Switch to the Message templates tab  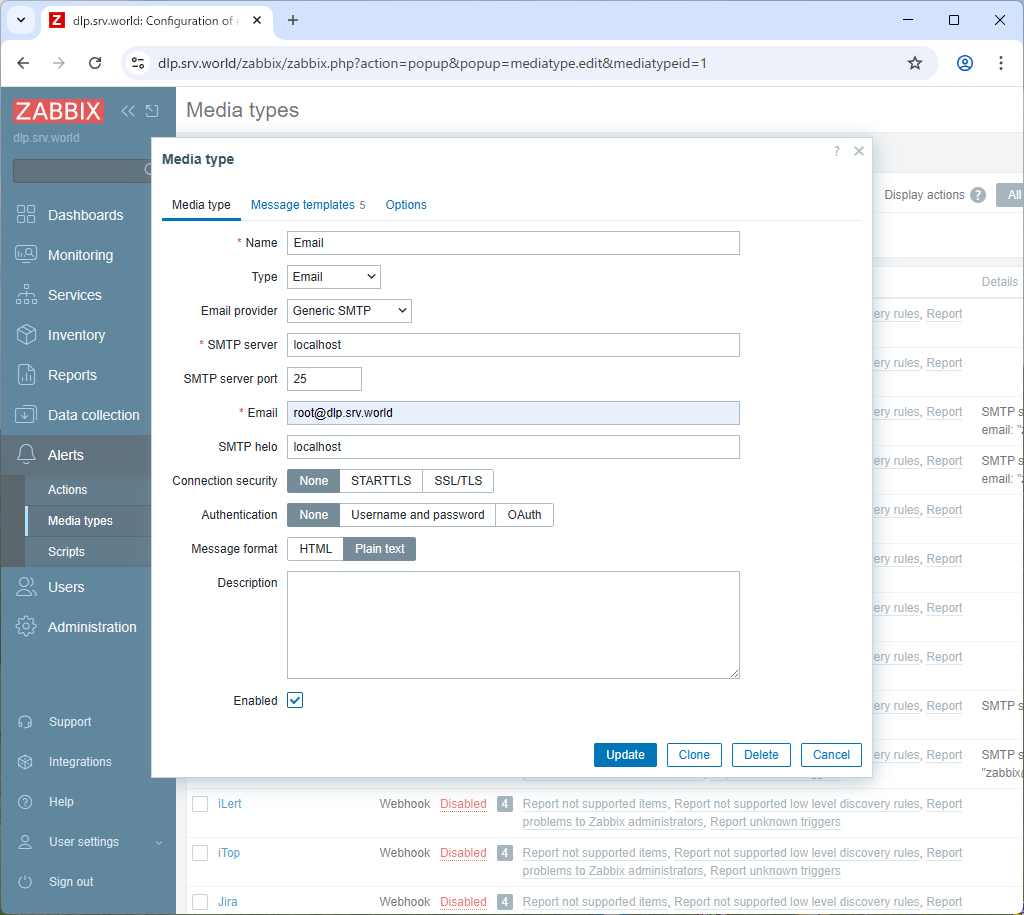pyautogui.click(x=303, y=205)
